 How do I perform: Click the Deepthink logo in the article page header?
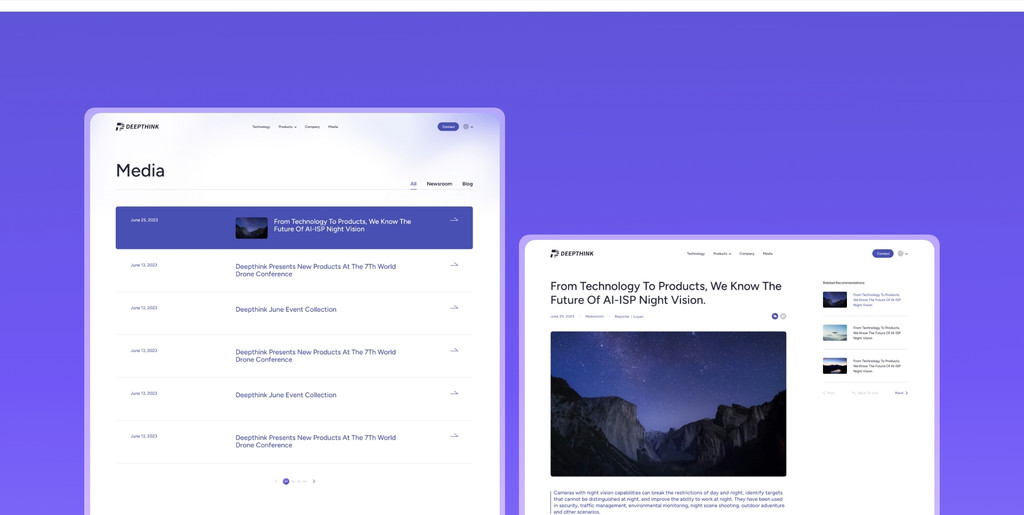pos(572,254)
